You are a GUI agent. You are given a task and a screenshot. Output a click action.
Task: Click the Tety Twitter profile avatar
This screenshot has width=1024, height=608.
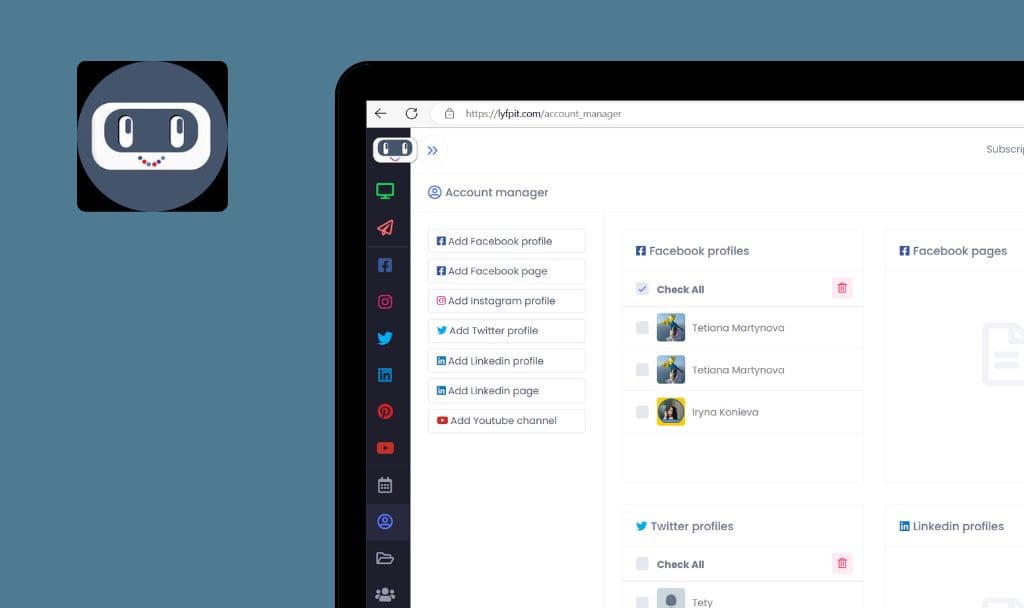click(x=671, y=598)
